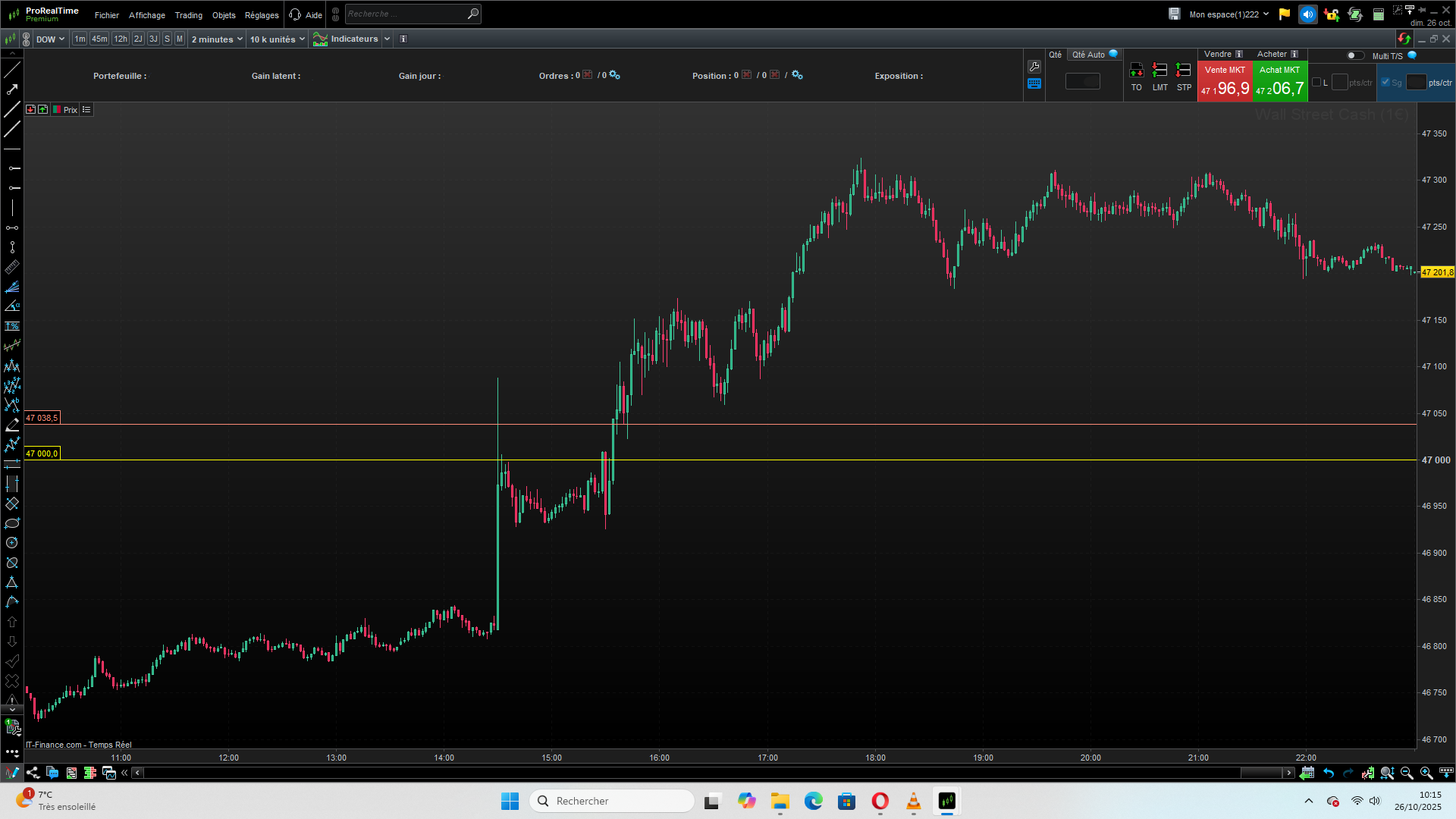Open the 10 k unités dropdown
This screenshot has width=1456, height=819.
point(278,39)
